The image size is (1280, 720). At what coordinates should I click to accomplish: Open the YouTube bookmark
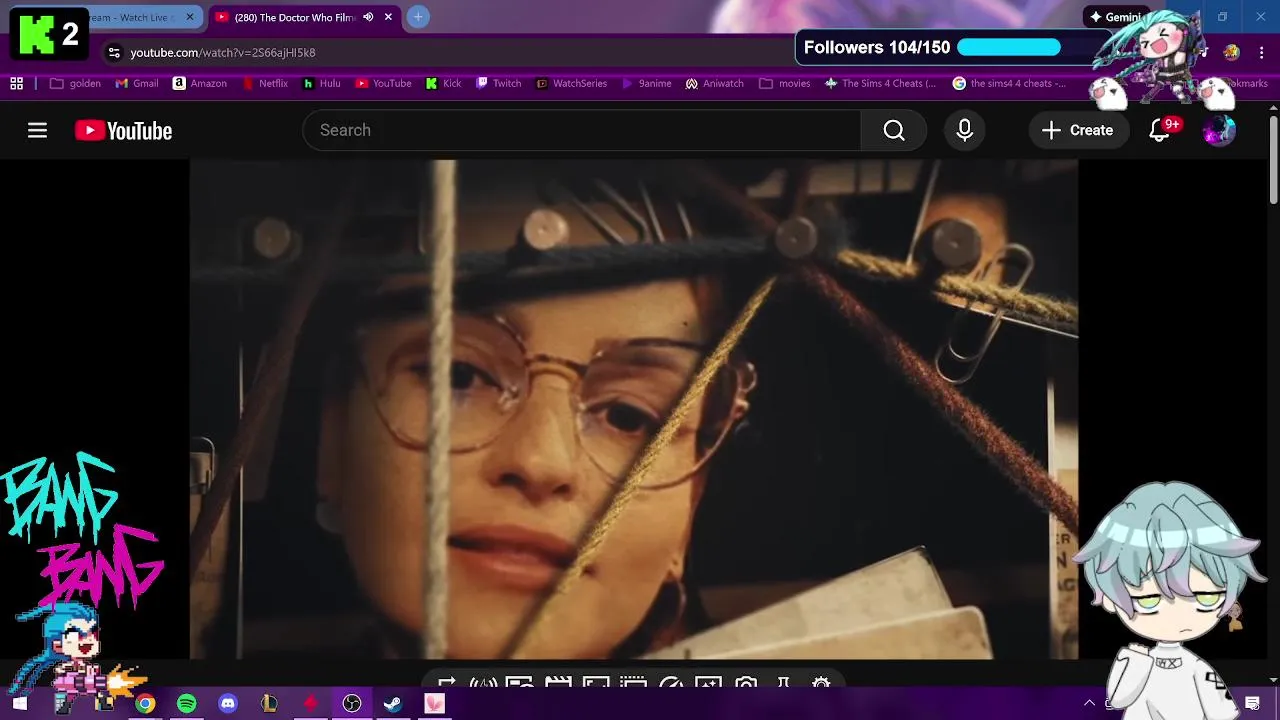383,83
